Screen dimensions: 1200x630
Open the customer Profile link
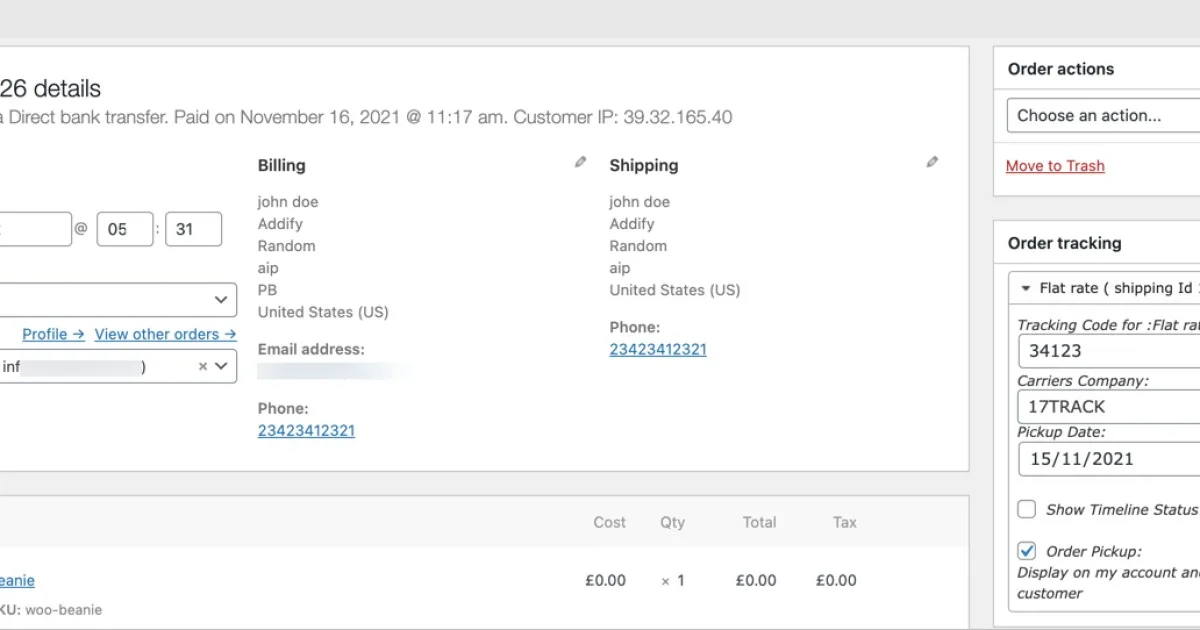(53, 334)
